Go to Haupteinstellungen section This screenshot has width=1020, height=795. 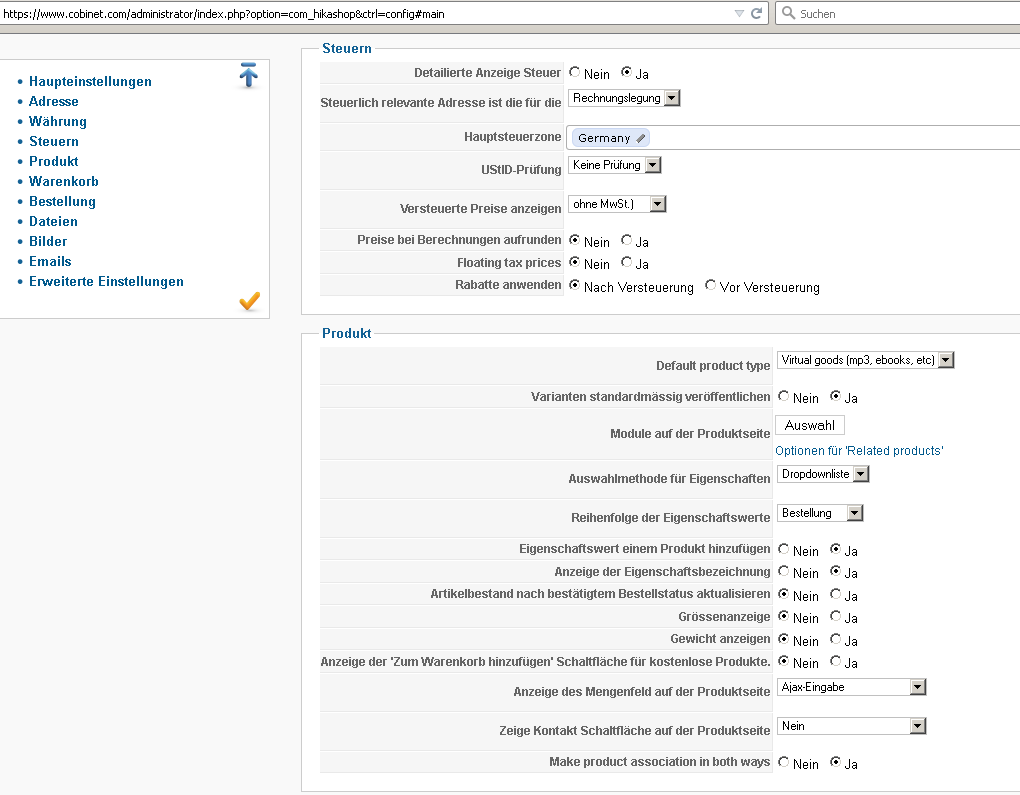pos(90,81)
